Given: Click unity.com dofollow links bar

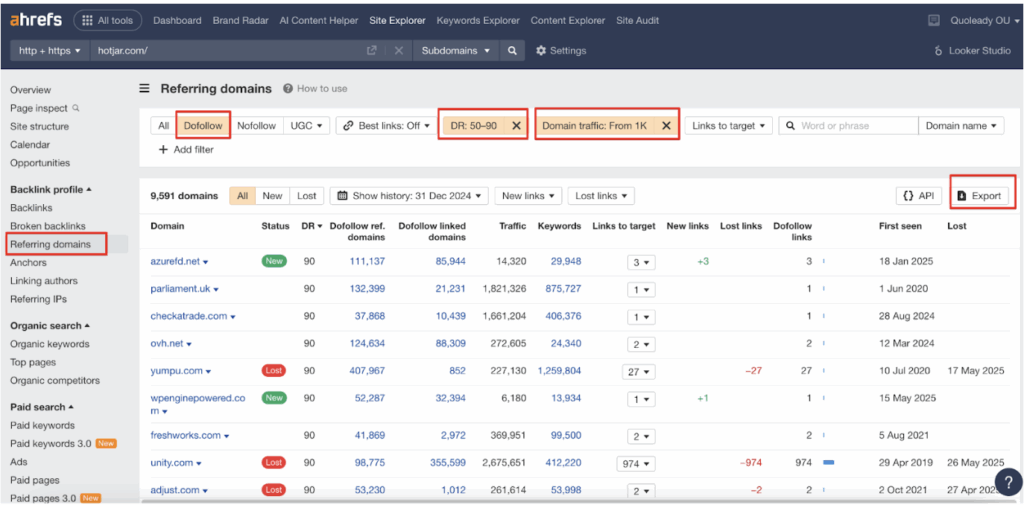Looking at the screenshot, I should pyautogui.click(x=828, y=463).
